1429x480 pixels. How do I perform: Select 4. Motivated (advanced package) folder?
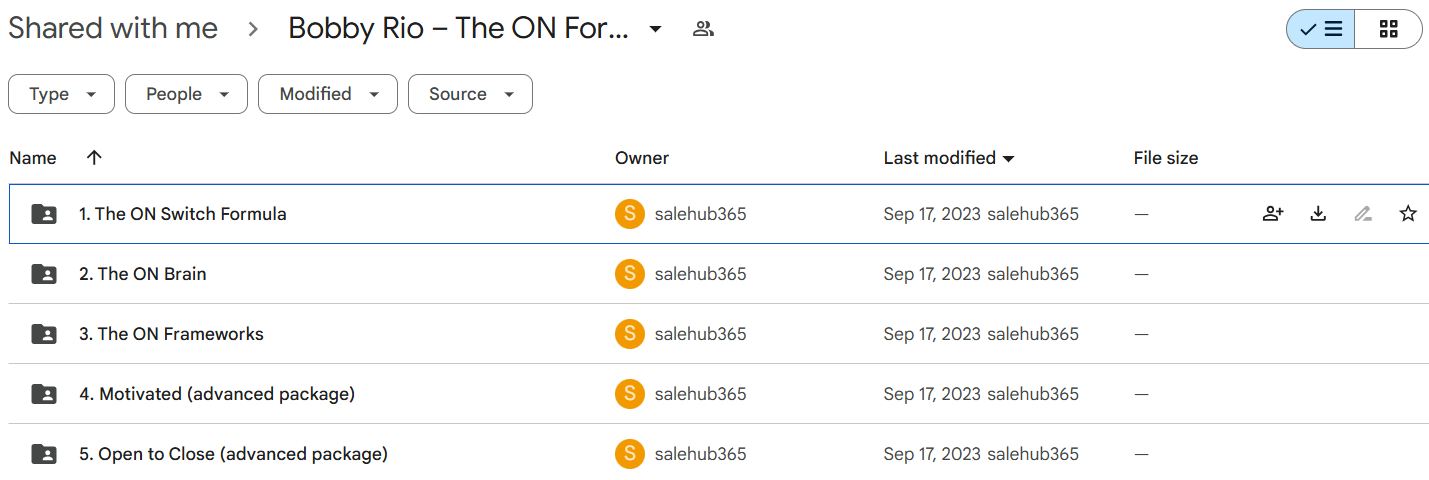[x=217, y=394]
